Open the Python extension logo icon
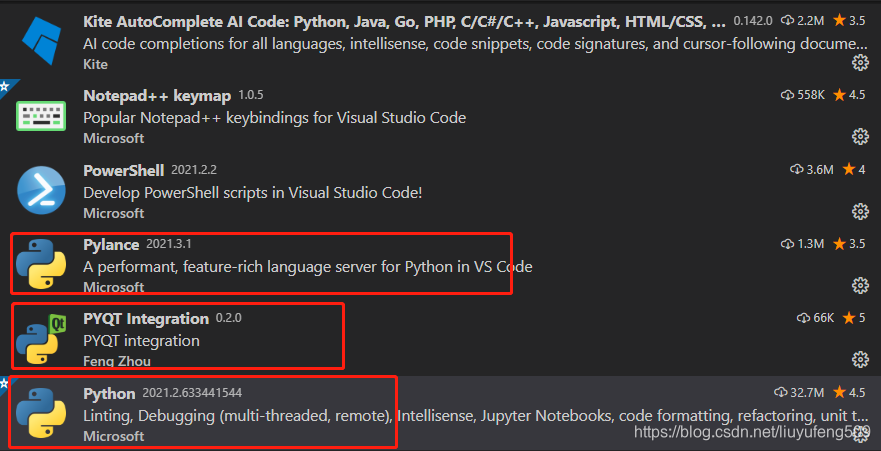The height and width of the screenshot is (451, 881). point(41,413)
